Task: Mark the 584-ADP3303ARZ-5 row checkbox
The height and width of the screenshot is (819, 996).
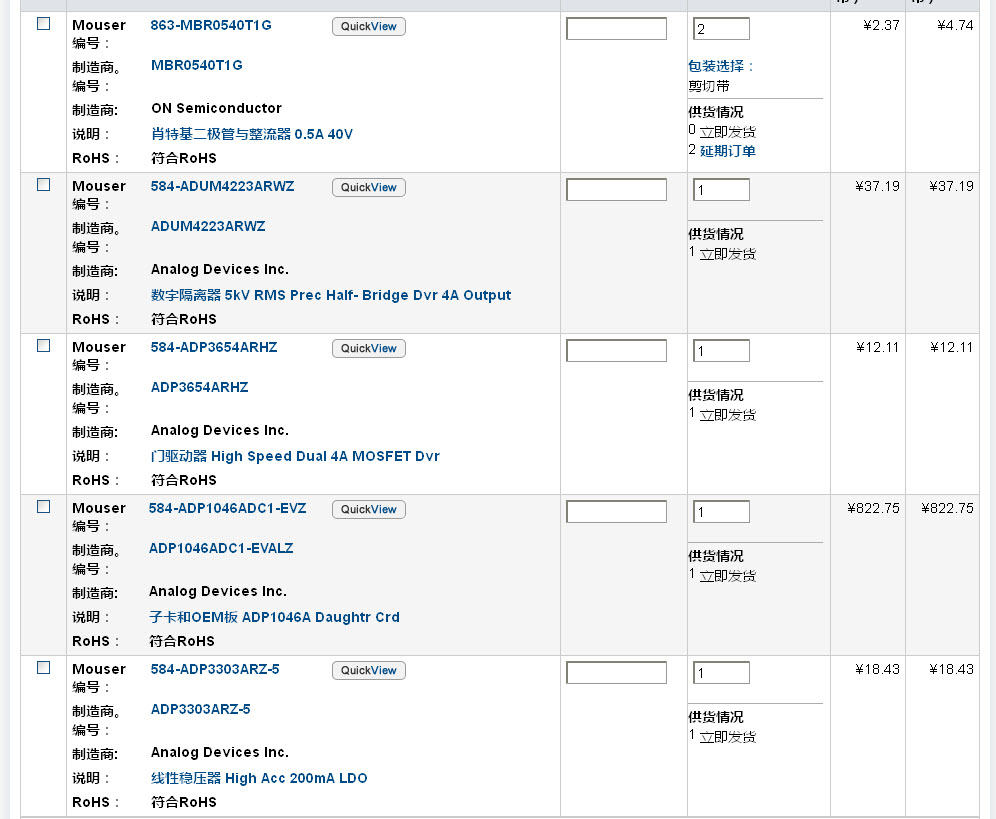Action: (x=43, y=668)
